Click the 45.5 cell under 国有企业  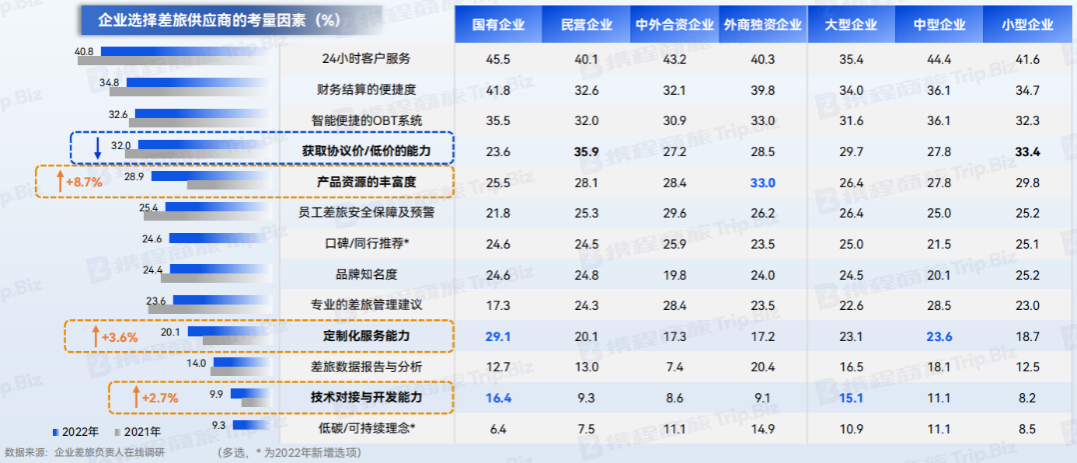tap(498, 59)
